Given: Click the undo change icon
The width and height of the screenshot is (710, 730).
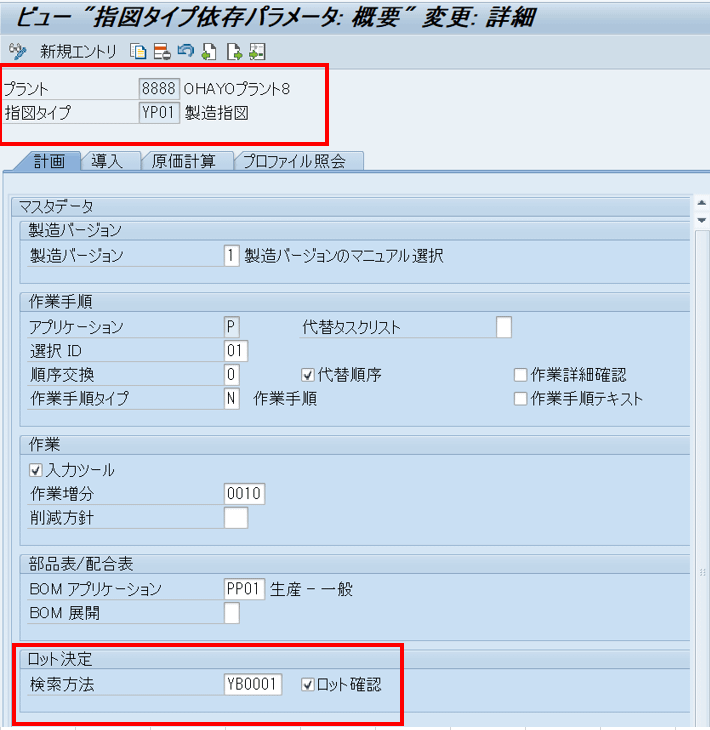Looking at the screenshot, I should point(185,51).
